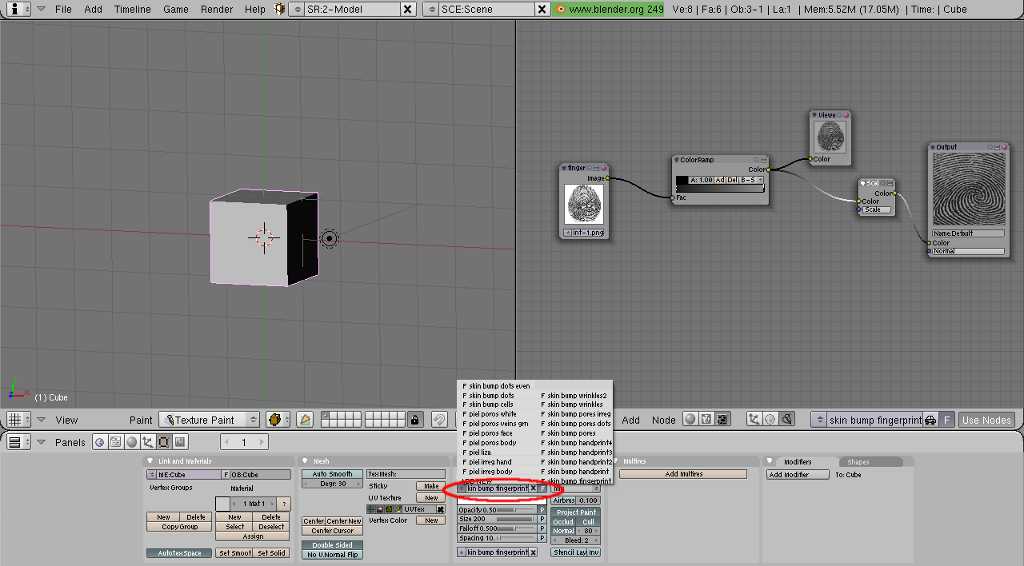Open the SCE:Scene selector dropdown

click(x=431, y=9)
